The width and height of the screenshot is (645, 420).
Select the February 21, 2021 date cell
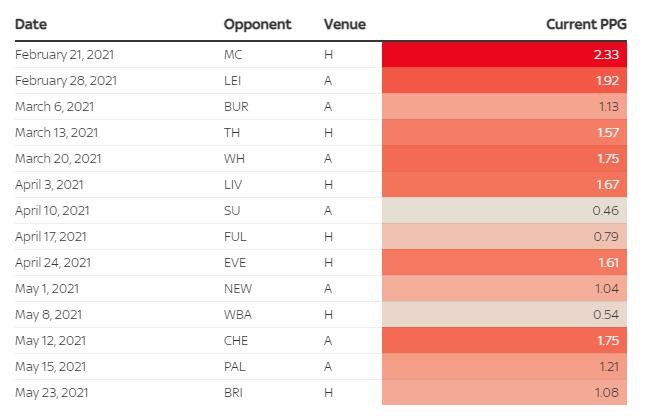pos(65,55)
